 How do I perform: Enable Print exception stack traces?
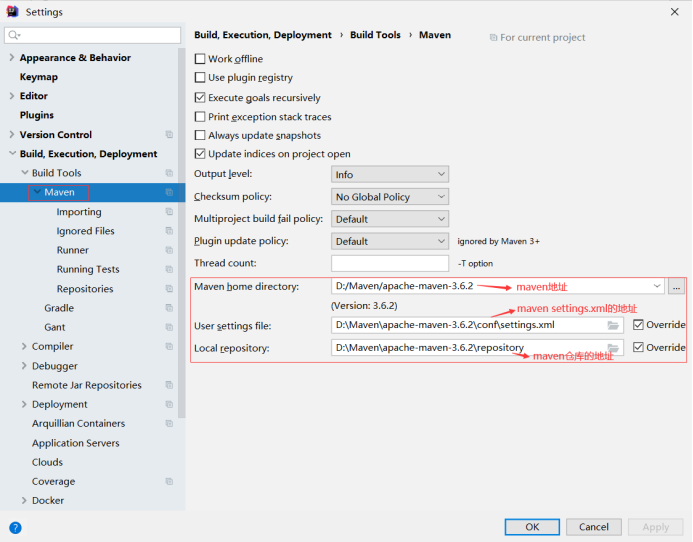[200, 116]
